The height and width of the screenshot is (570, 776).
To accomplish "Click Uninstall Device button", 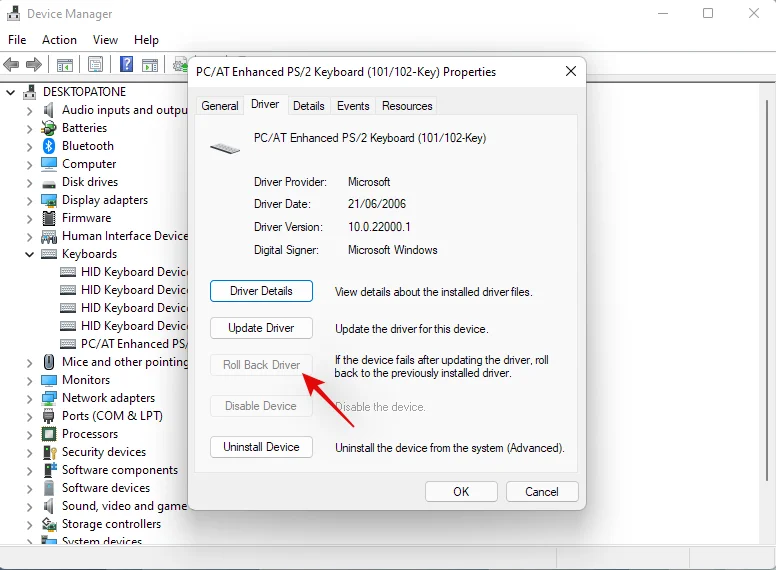I will (x=261, y=447).
